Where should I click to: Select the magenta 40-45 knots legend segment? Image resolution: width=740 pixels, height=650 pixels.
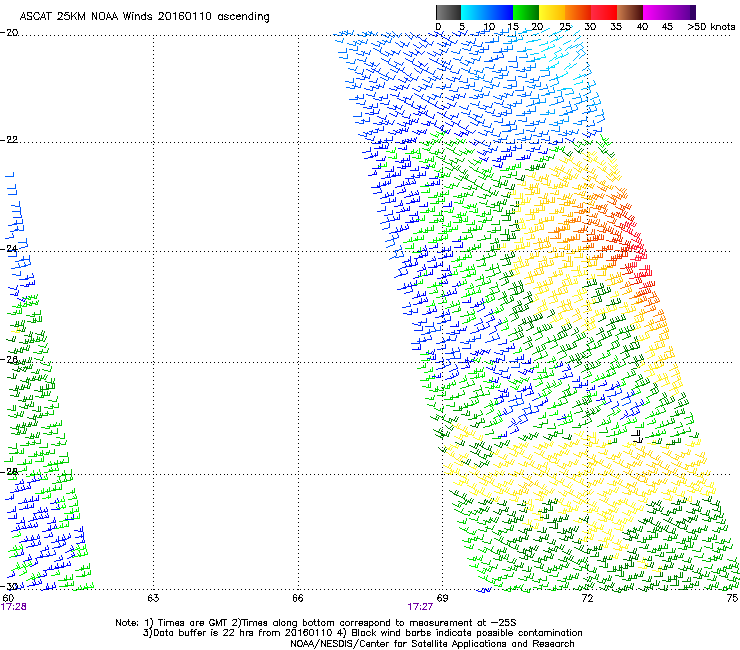pyautogui.click(x=656, y=12)
